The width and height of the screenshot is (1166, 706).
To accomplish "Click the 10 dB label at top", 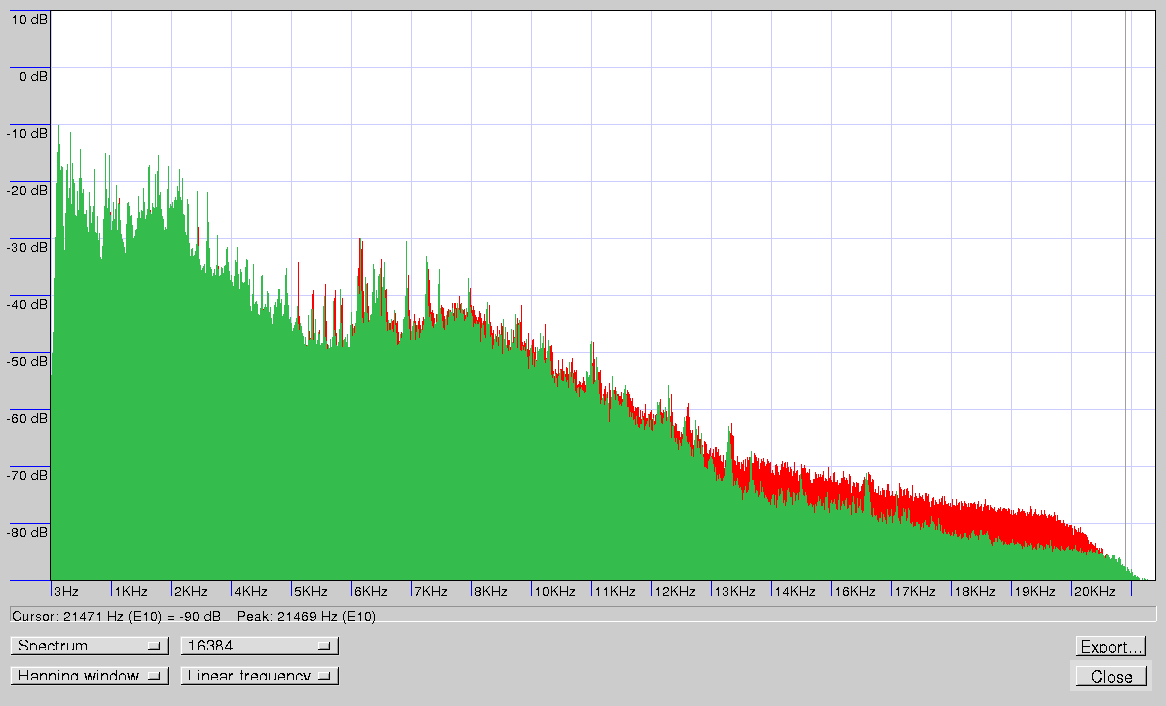I will pos(28,19).
